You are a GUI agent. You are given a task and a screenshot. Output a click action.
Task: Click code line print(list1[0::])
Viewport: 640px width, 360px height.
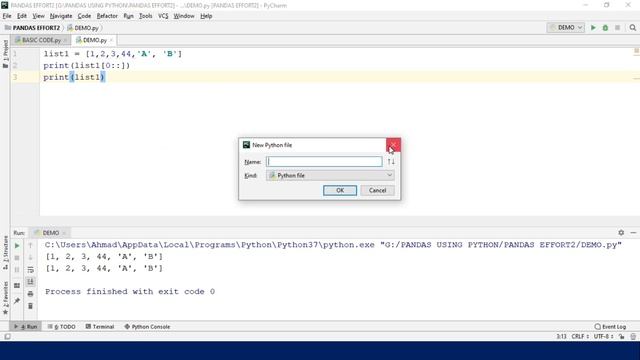(87, 65)
